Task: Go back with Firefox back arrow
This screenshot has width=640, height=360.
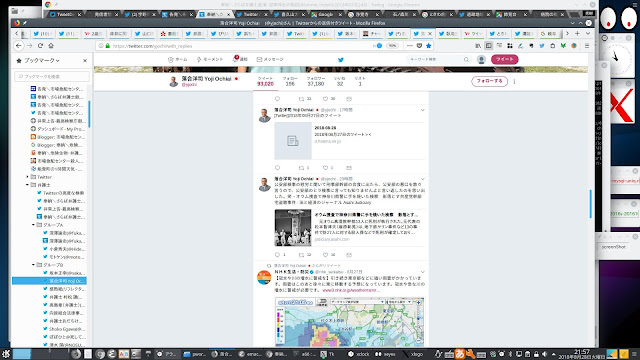Action: click(19, 46)
